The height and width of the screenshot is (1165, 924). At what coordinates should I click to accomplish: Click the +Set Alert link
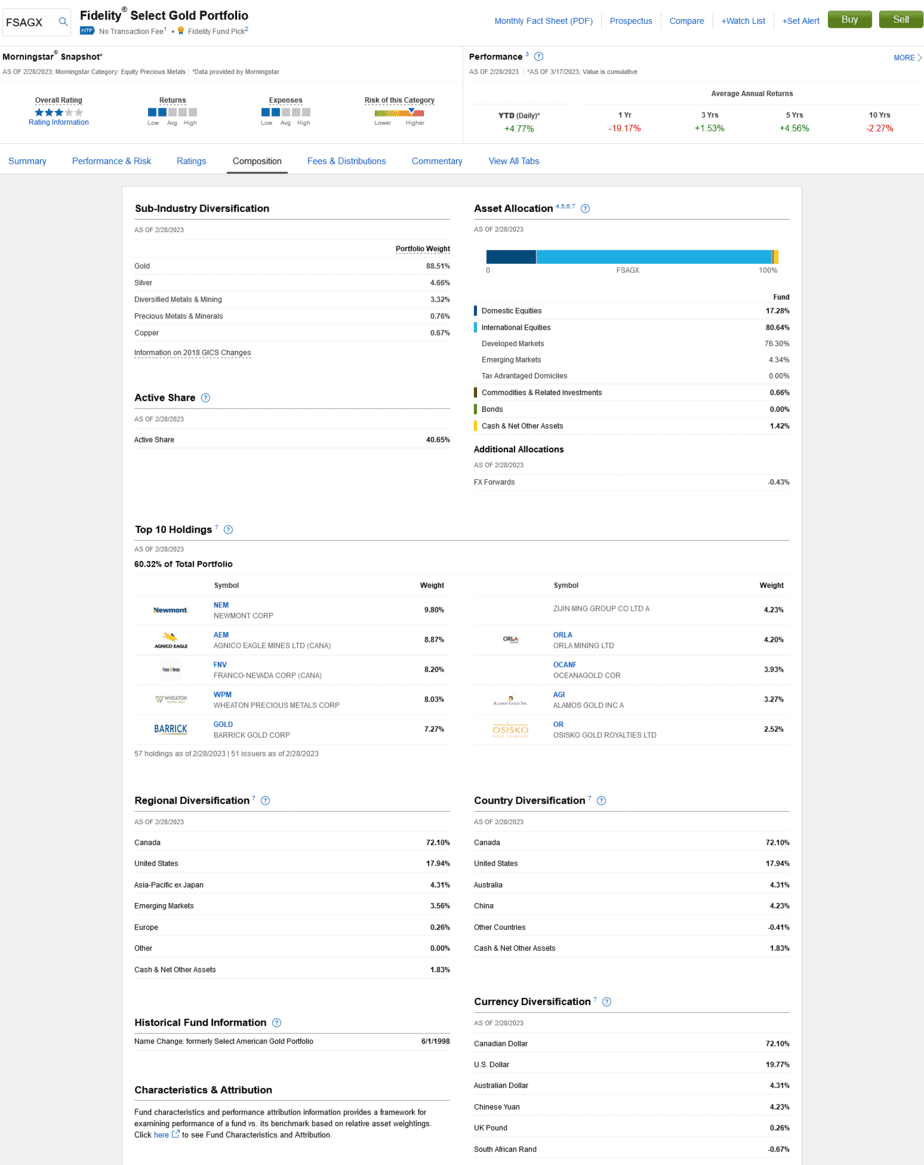[x=801, y=21]
